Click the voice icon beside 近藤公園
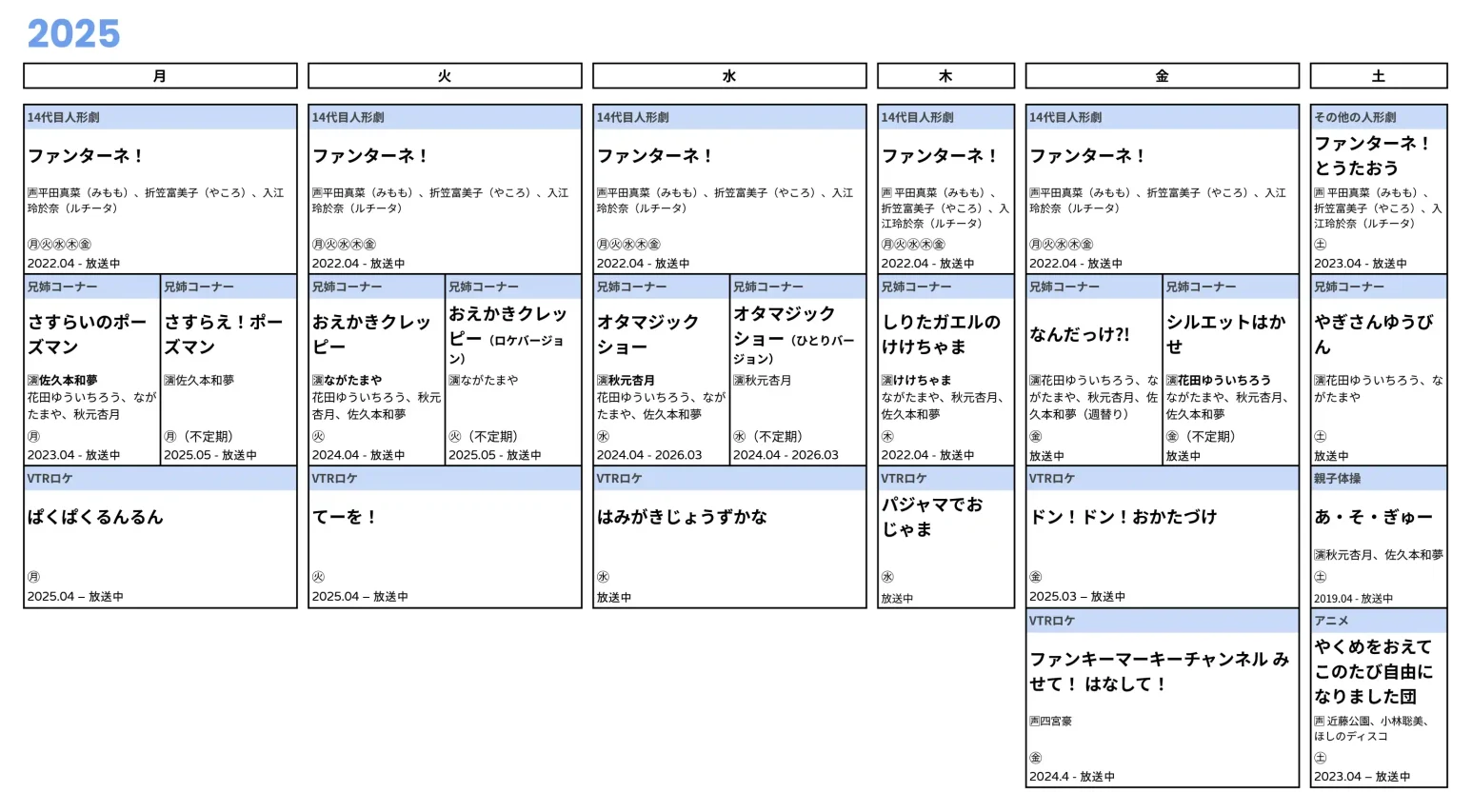The image size is (1472, 812). point(1320,722)
